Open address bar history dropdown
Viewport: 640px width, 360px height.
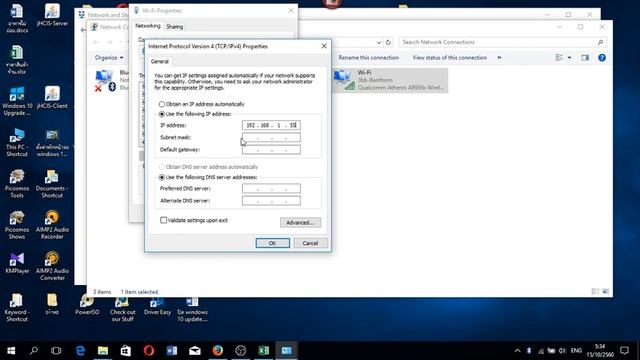379,42
